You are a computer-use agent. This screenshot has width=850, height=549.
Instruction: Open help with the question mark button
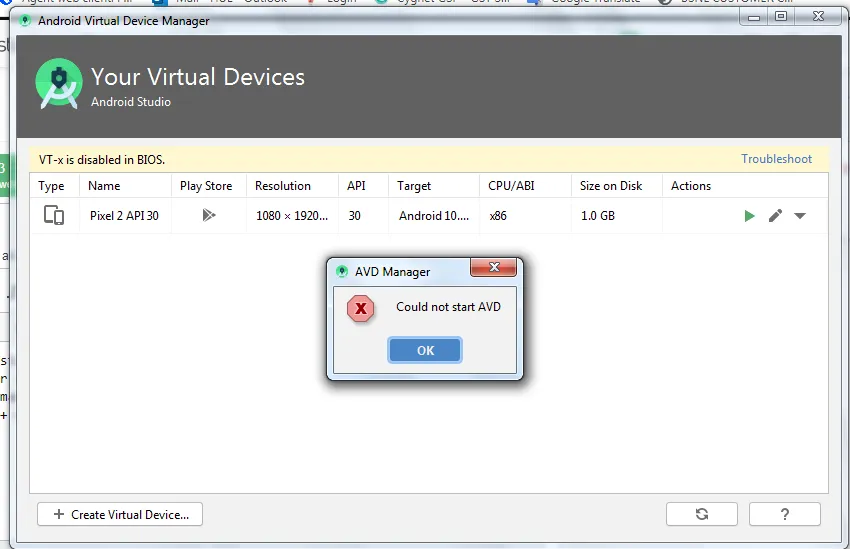(x=784, y=514)
